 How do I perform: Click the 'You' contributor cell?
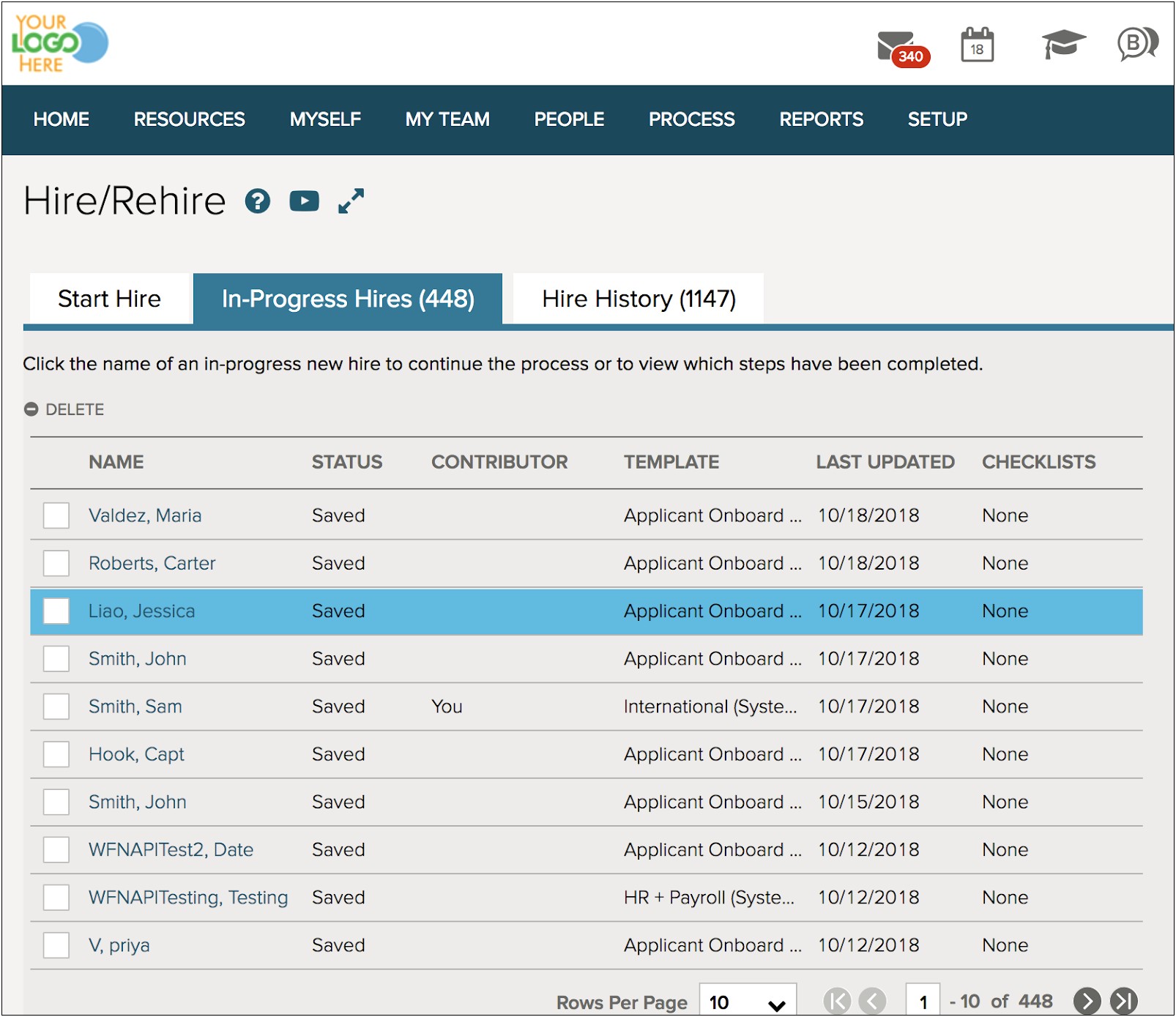pos(447,707)
